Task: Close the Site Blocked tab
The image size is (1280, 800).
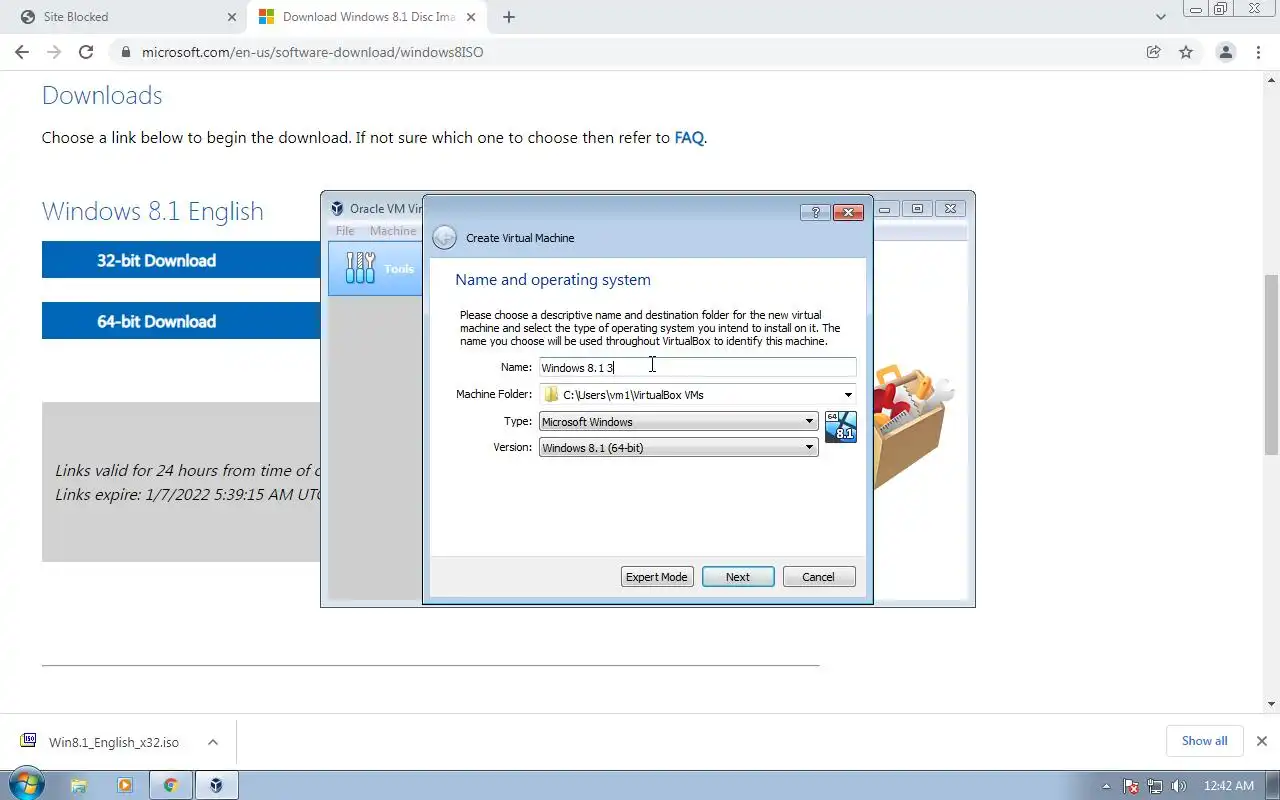Action: coord(232,17)
